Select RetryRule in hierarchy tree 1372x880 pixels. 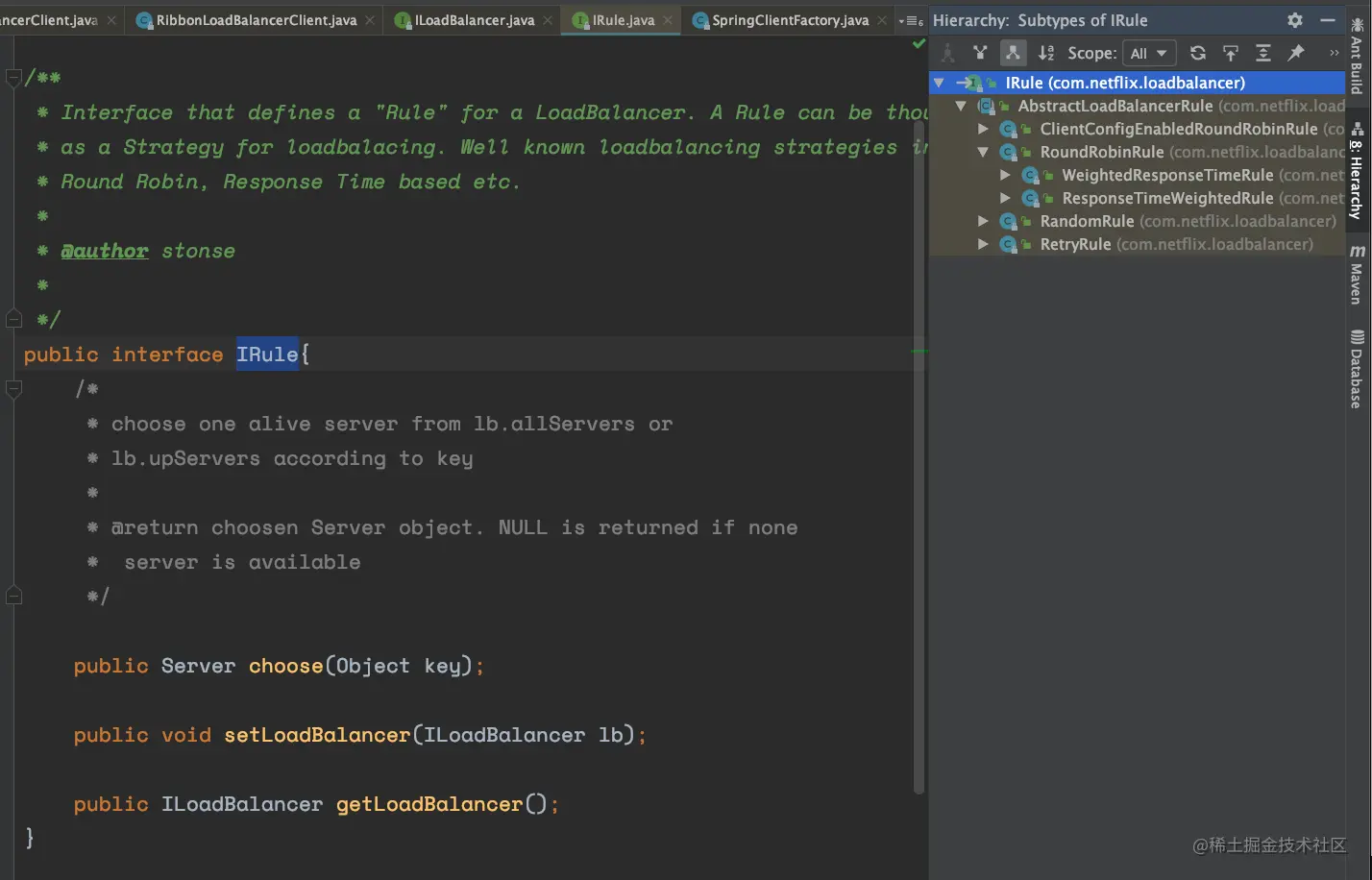(x=1138, y=244)
